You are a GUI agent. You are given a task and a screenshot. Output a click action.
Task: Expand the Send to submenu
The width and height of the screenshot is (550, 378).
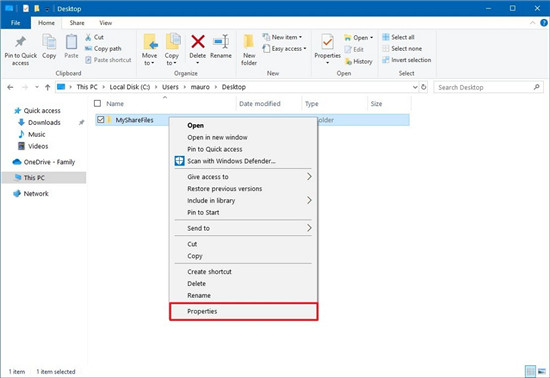243,228
